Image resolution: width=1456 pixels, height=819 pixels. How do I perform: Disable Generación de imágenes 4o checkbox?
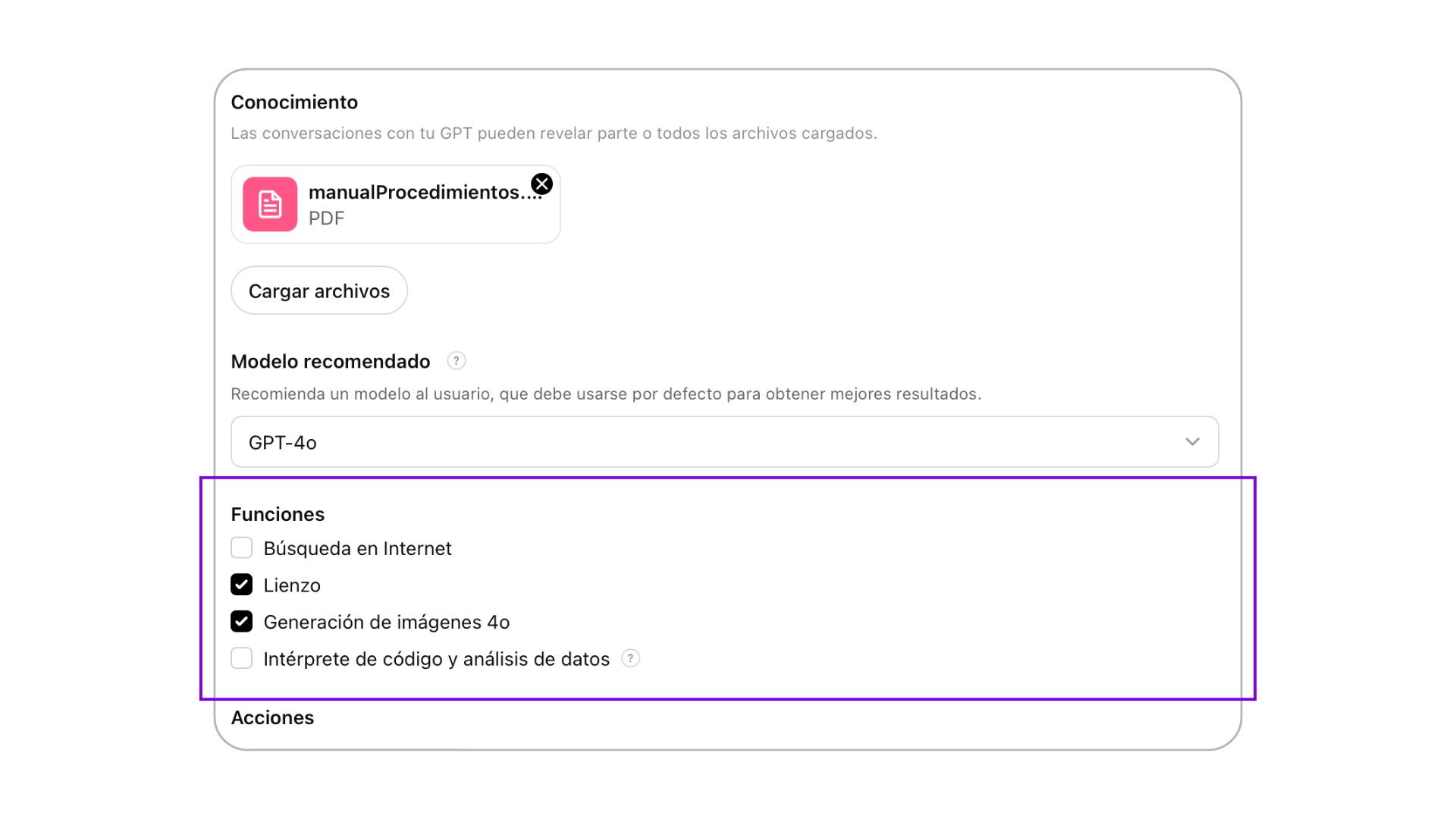pos(241,621)
